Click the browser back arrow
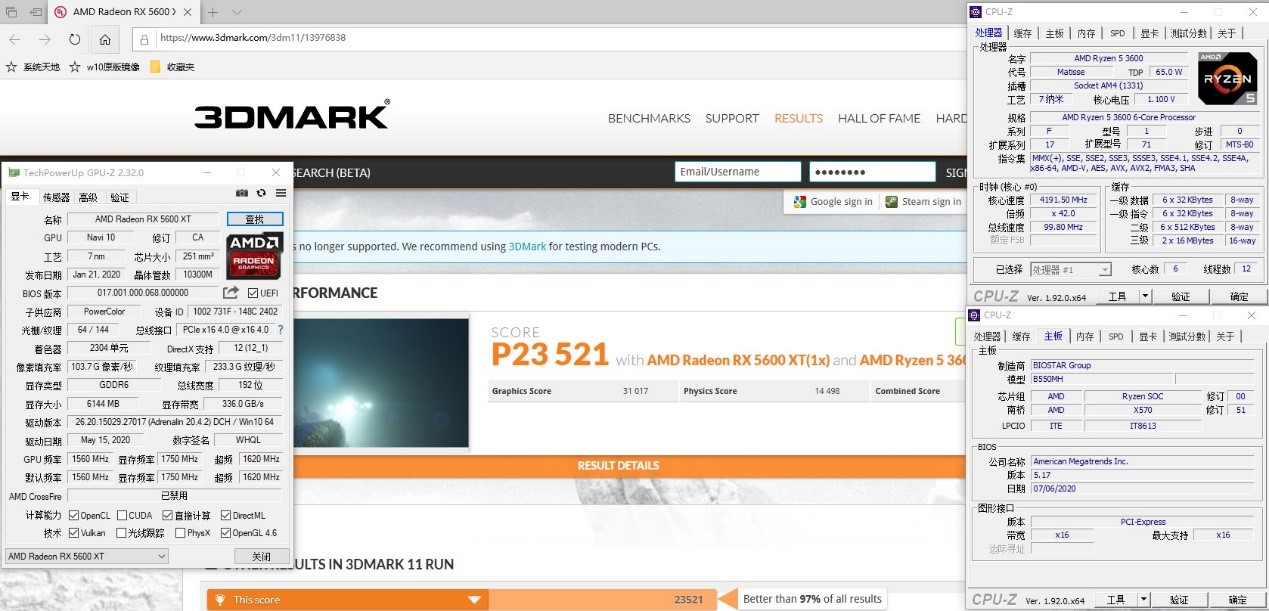The image size is (1269, 611). tap(14, 39)
